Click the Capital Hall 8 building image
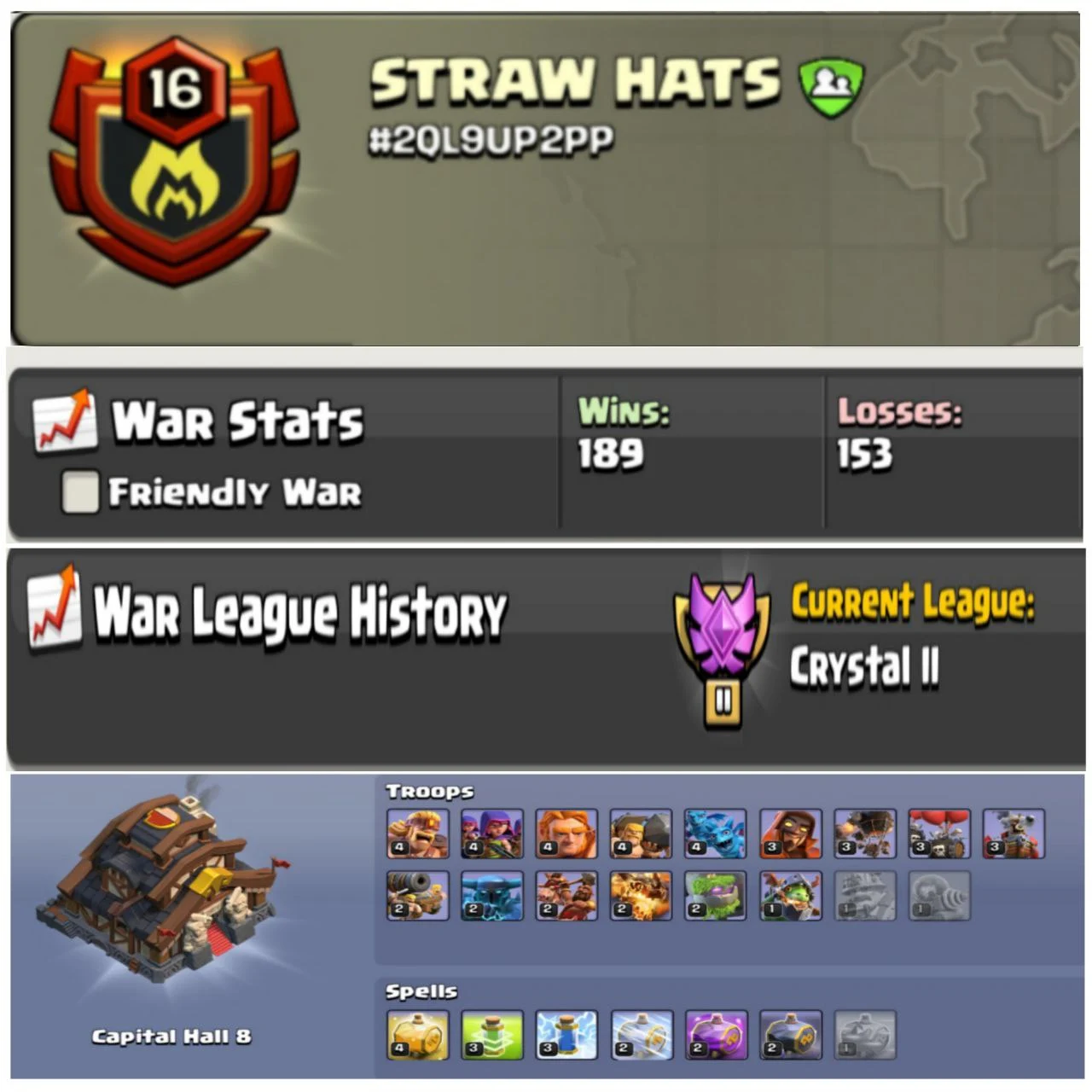 (x=162, y=892)
